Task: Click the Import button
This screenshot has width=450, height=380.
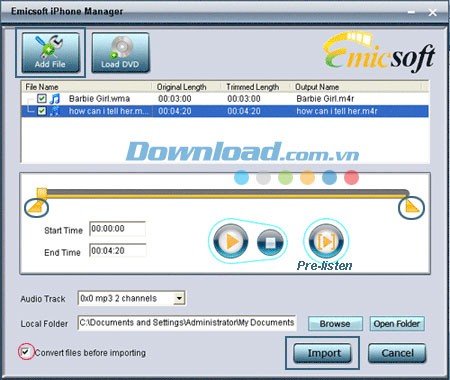Action: (322, 353)
